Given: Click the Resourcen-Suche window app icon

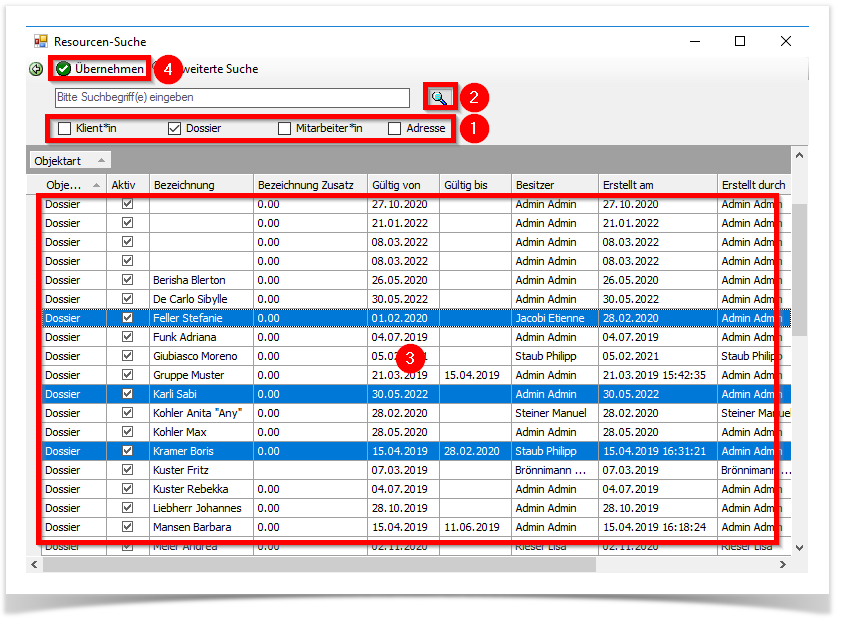Looking at the screenshot, I should click(x=41, y=41).
